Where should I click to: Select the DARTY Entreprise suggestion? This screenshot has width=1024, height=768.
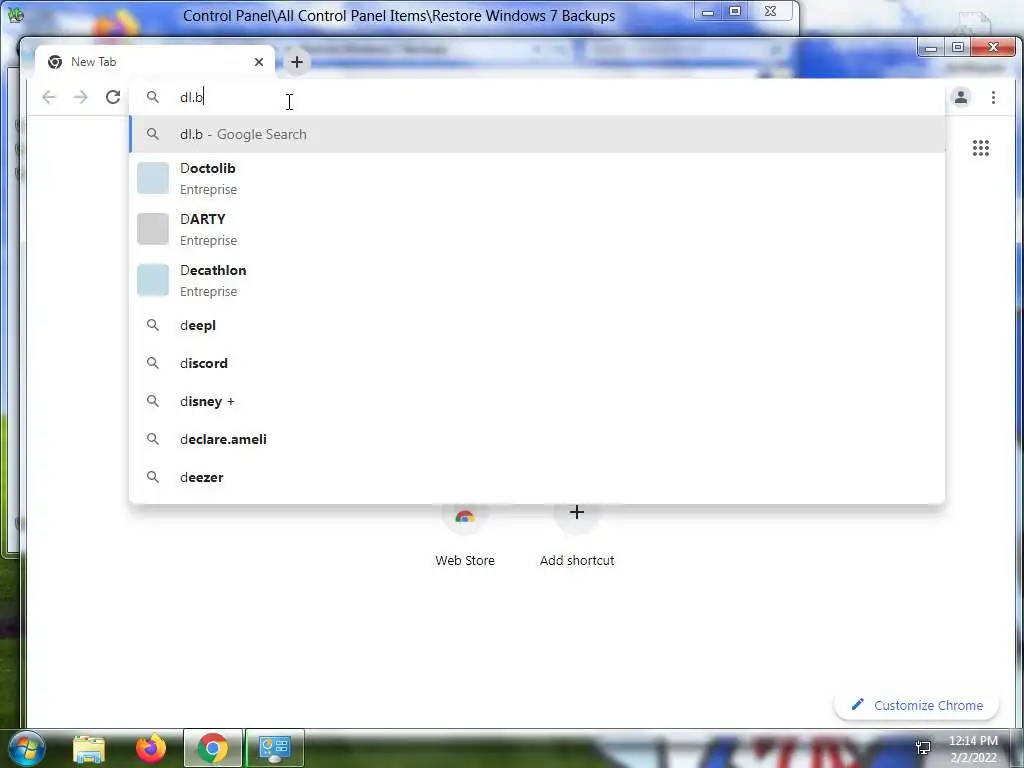coord(537,229)
